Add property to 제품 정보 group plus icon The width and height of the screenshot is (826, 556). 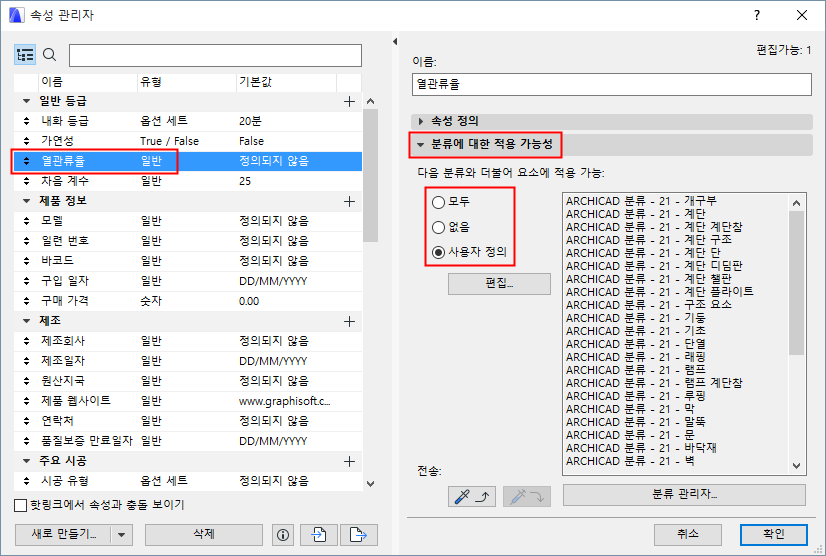click(x=349, y=201)
